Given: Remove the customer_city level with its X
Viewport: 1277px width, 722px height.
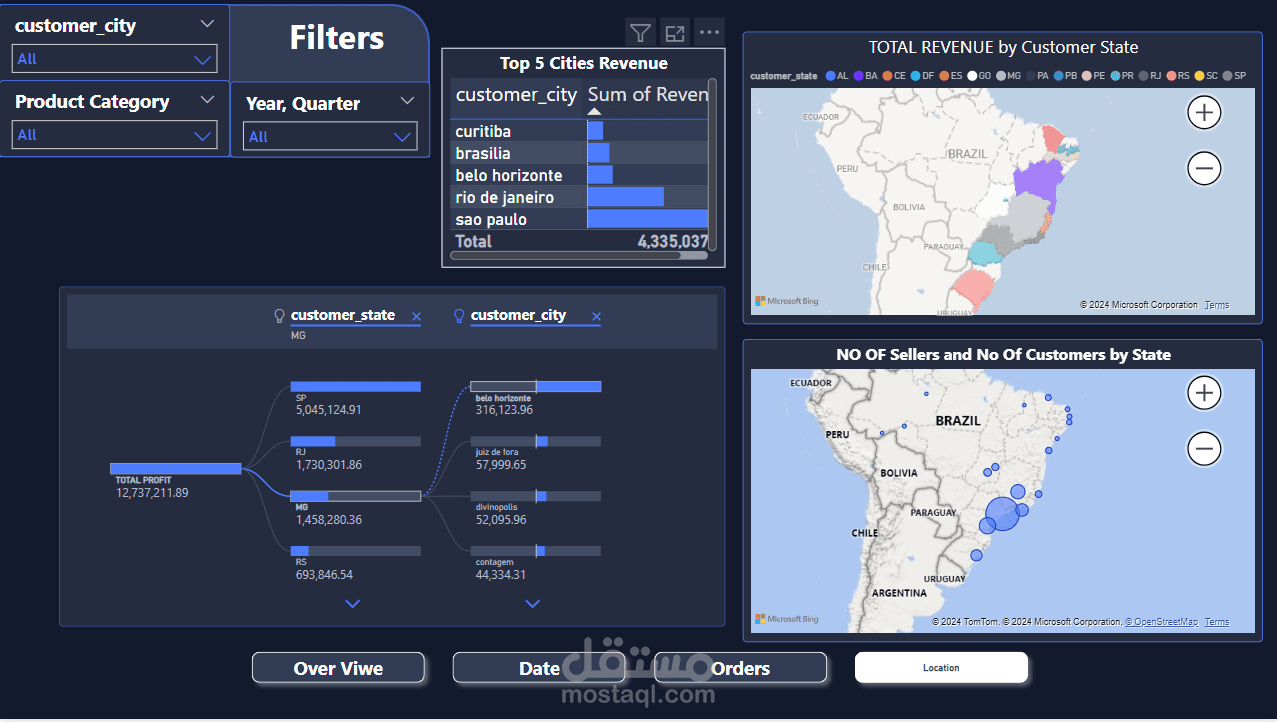Looking at the screenshot, I should (596, 316).
